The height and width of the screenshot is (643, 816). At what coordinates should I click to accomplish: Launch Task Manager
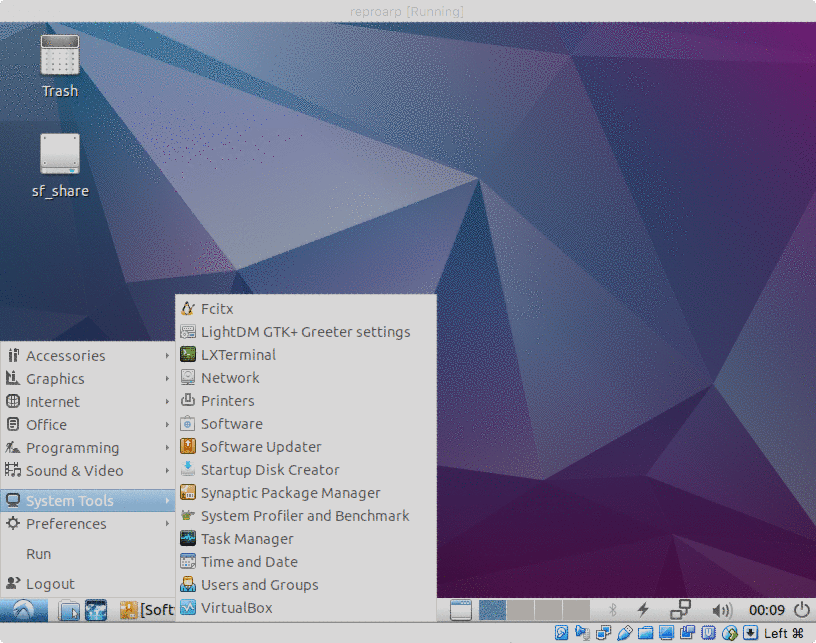click(305, 538)
